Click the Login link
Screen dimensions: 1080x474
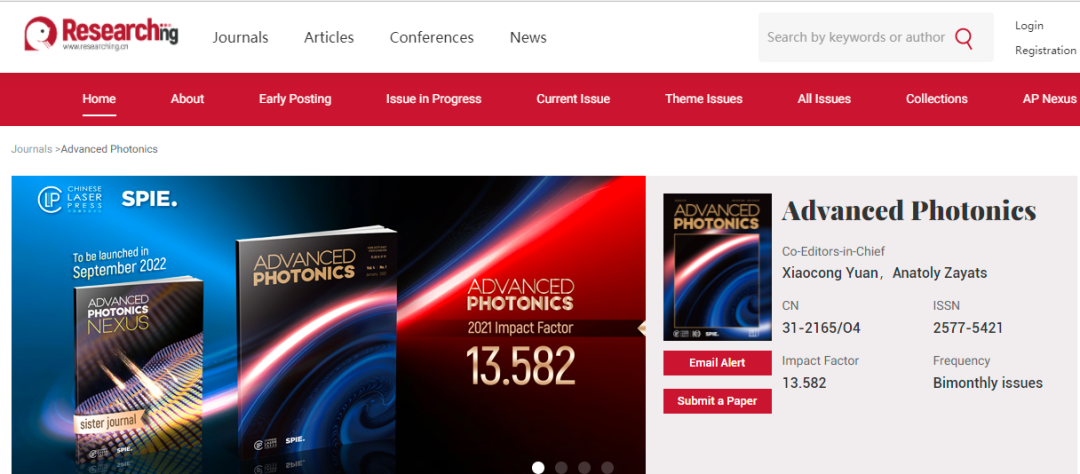click(1029, 26)
